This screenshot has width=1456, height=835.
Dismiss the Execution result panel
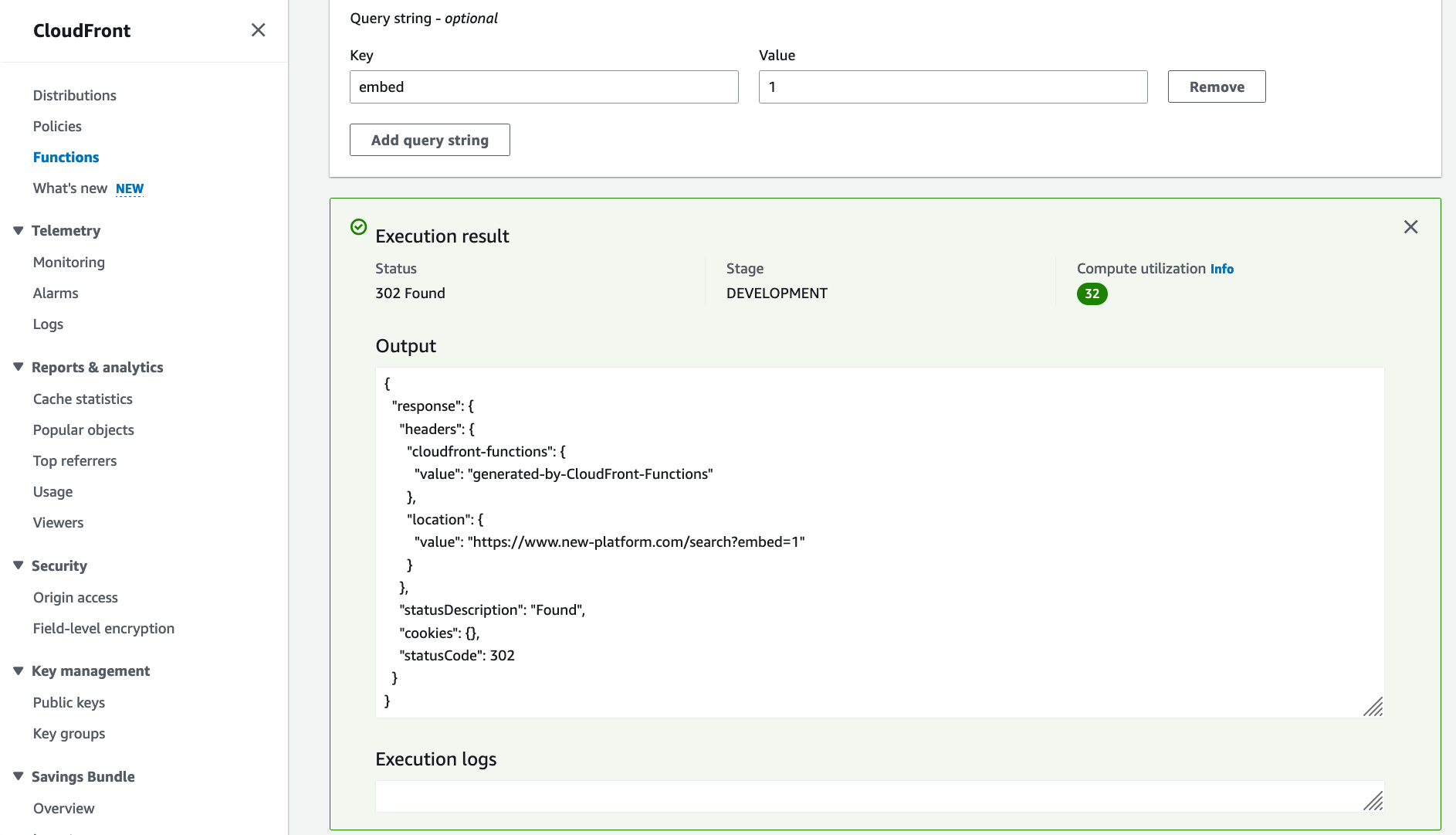point(1411,226)
